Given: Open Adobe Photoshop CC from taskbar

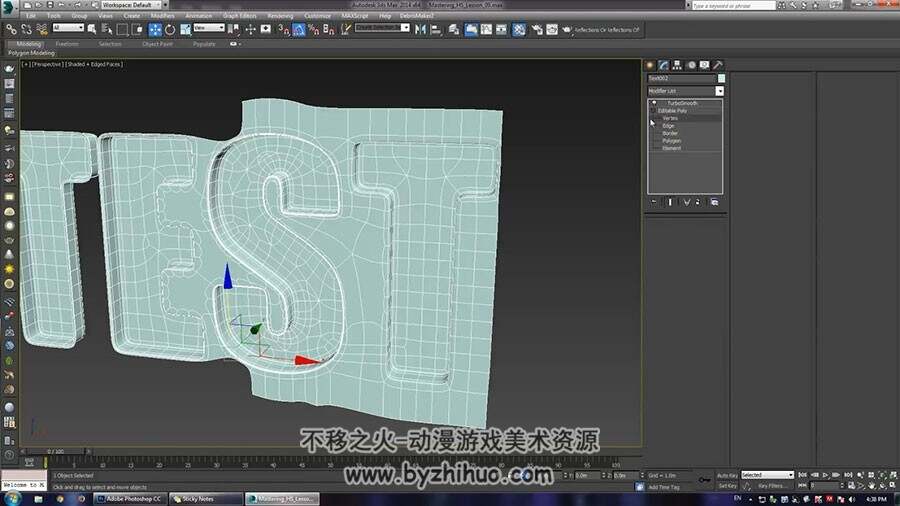Looking at the screenshot, I should (129, 499).
